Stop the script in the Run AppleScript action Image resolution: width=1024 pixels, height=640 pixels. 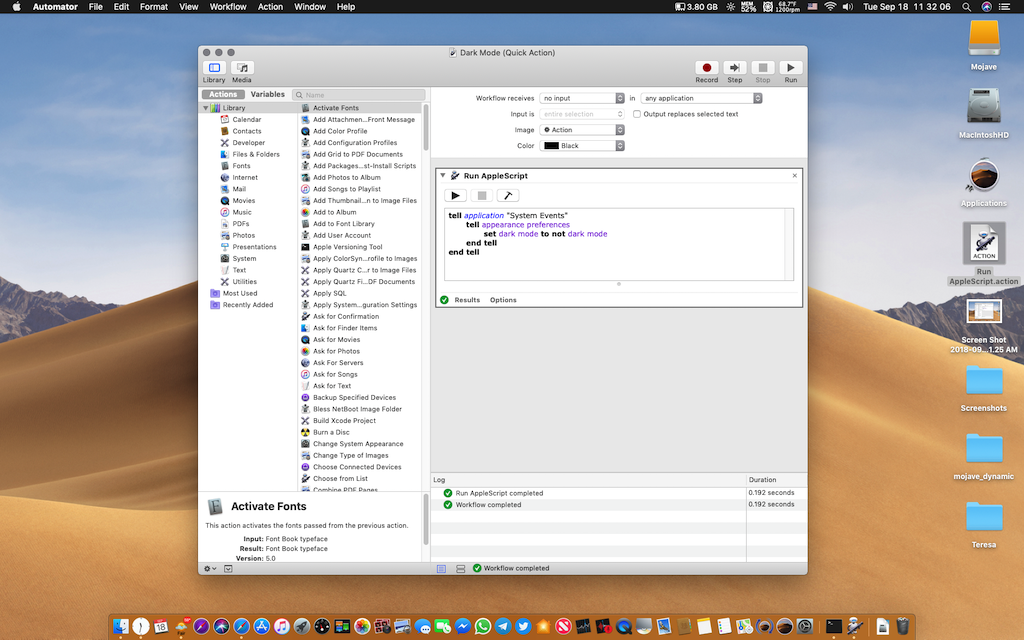click(481, 195)
